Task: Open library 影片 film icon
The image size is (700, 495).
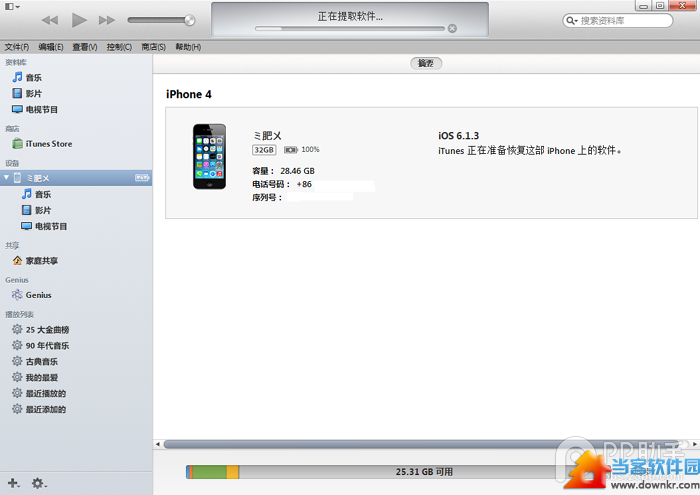Action: pos(17,93)
